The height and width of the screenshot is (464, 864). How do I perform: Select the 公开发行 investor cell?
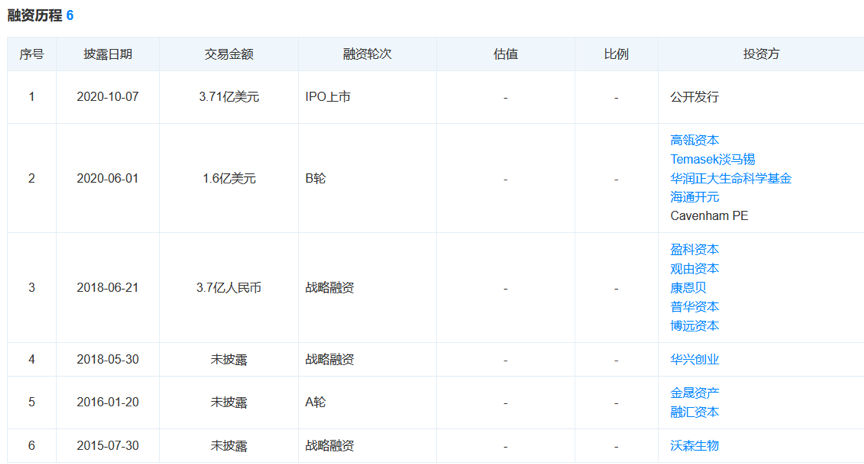(x=694, y=97)
